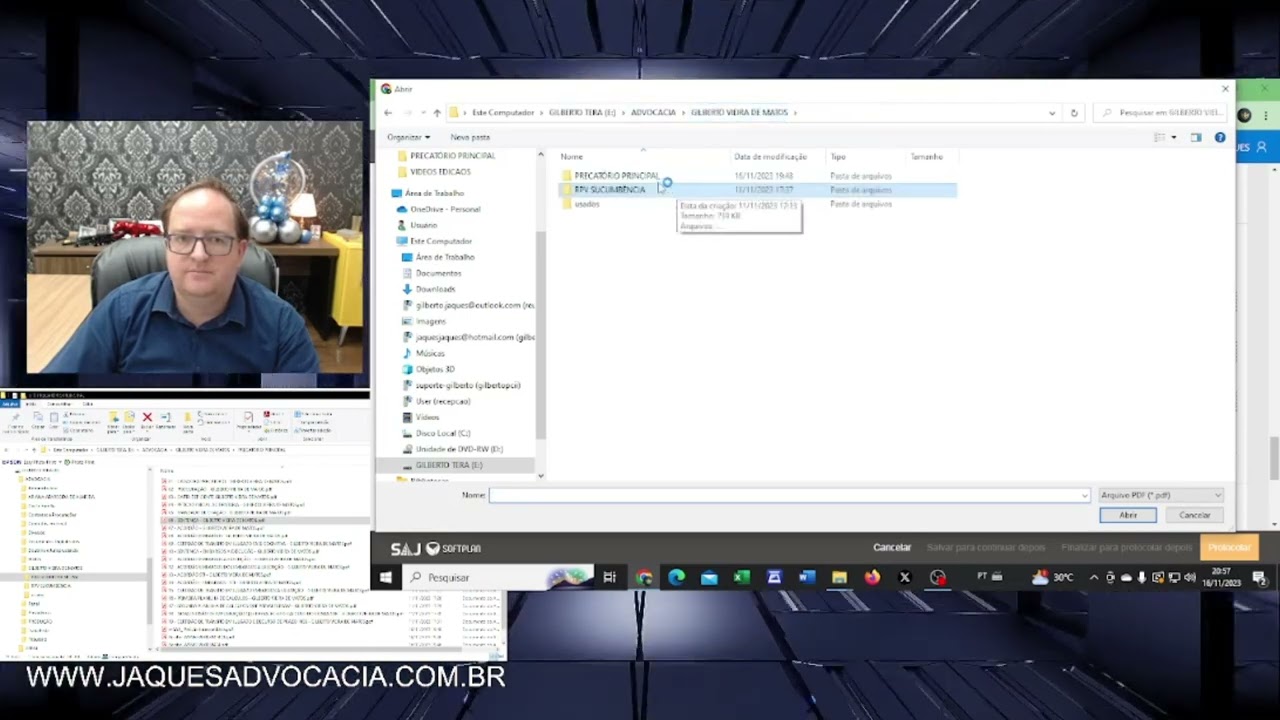Image resolution: width=1280 pixels, height=720 pixels.
Task: Open File Explorer from the taskbar
Action: point(839,577)
